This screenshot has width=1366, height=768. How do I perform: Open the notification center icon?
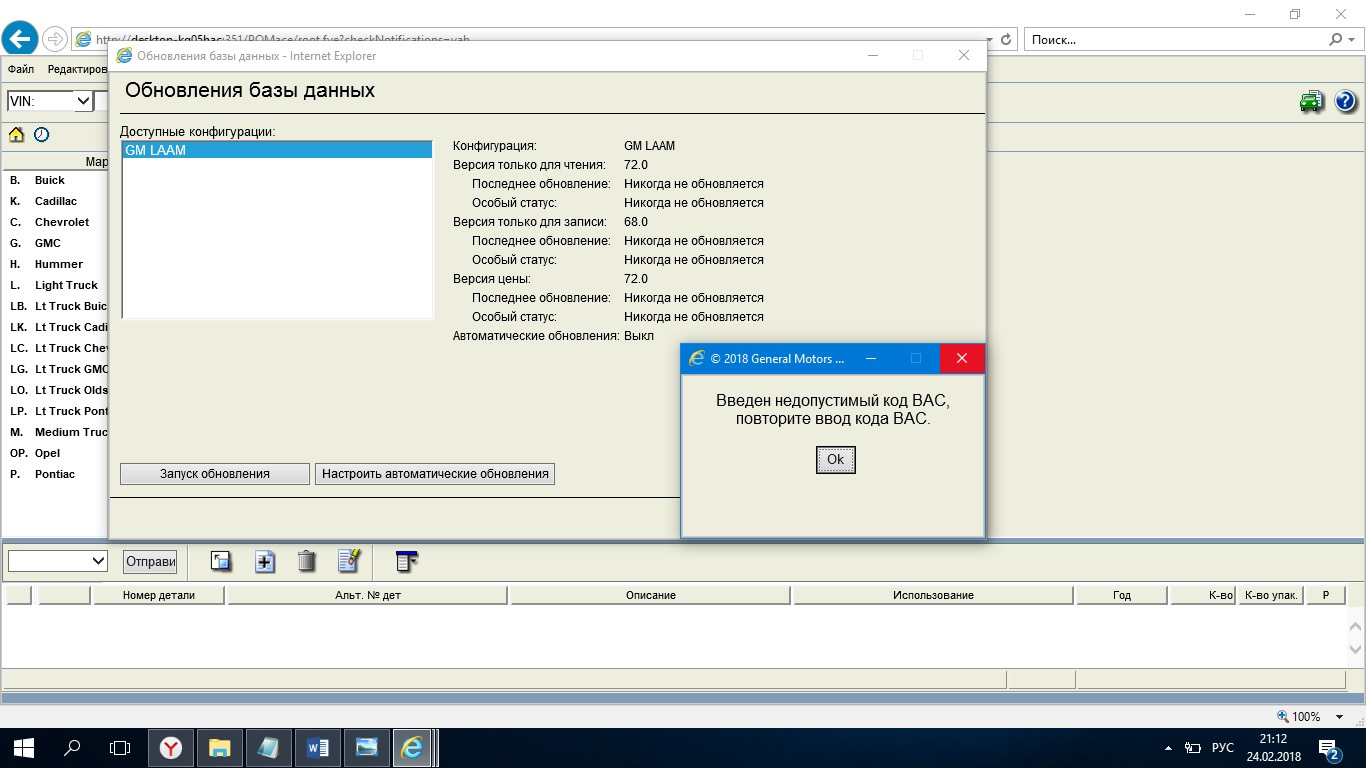(1330, 748)
